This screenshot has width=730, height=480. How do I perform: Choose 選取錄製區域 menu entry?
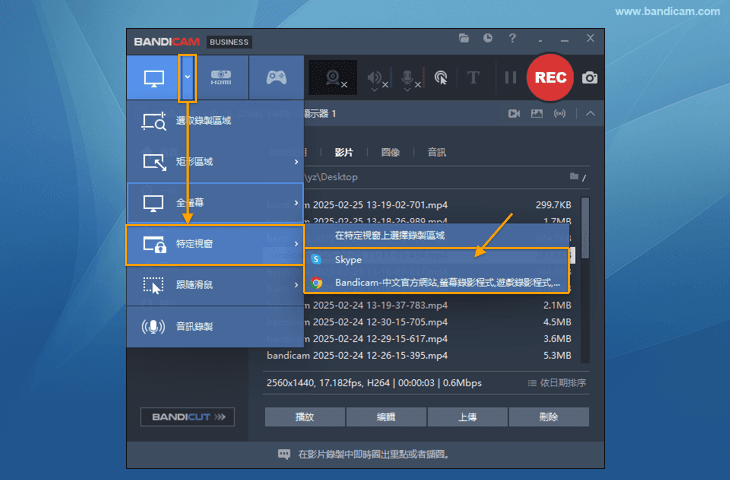(x=215, y=121)
